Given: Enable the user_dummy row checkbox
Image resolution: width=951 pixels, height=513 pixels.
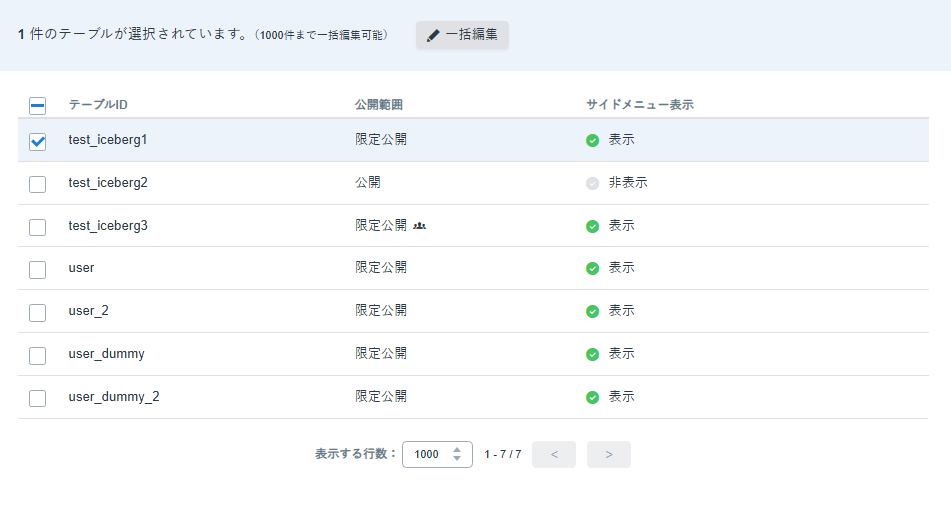Looking at the screenshot, I should (38, 356).
